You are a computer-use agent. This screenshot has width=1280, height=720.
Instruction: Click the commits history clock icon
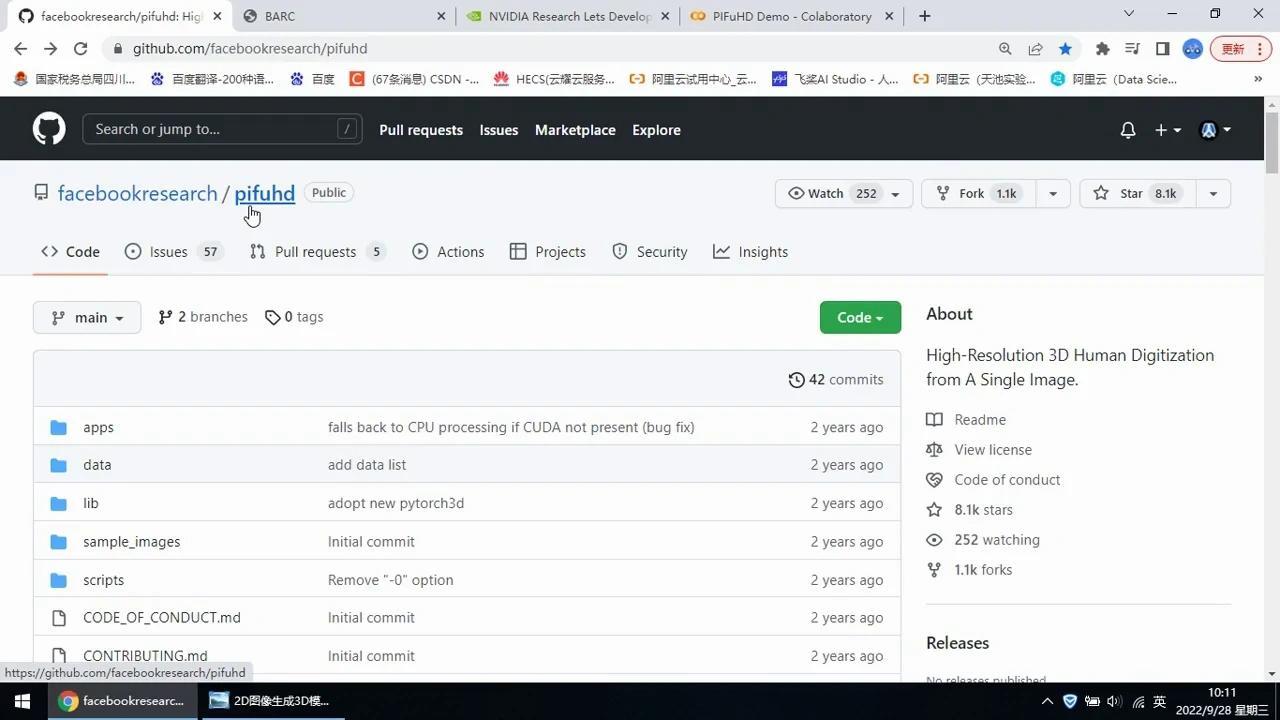click(x=797, y=380)
